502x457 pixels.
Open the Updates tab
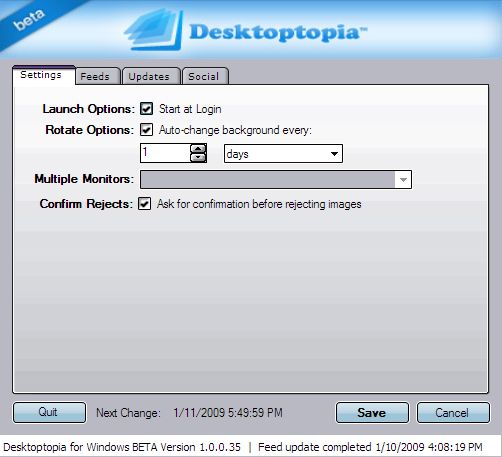[149, 76]
